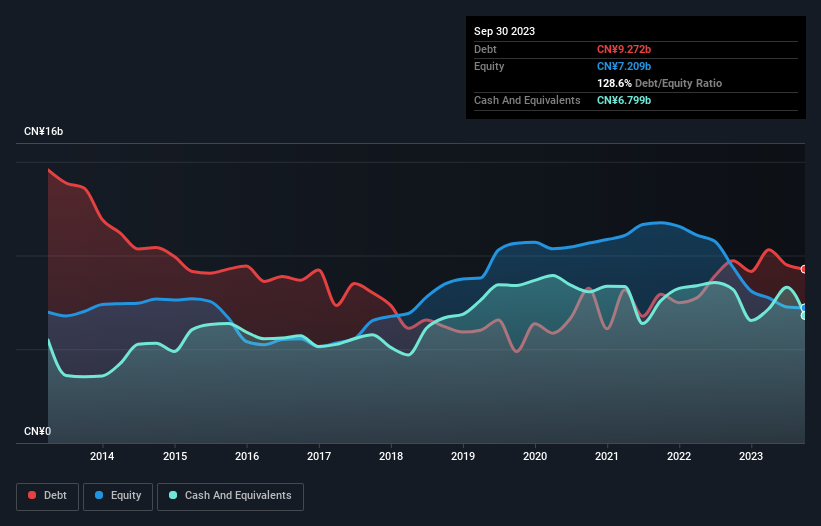Click the teal Cash endpoint marker
Image resolution: width=821 pixels, height=526 pixels.
pyautogui.click(x=804, y=316)
